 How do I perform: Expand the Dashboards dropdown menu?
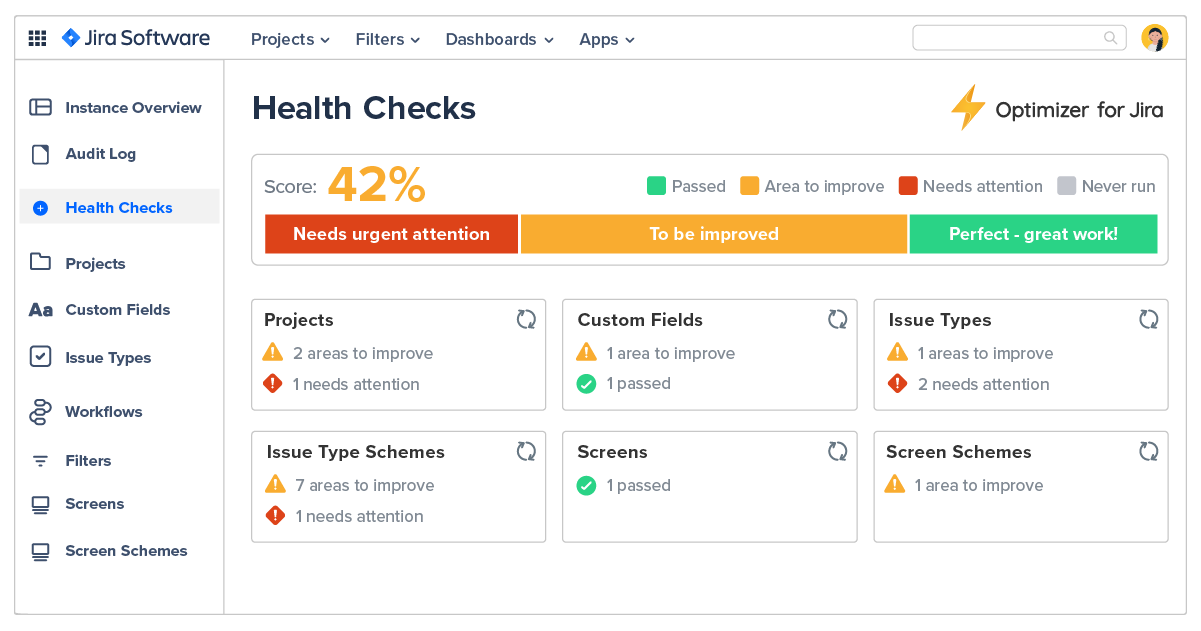(x=499, y=39)
